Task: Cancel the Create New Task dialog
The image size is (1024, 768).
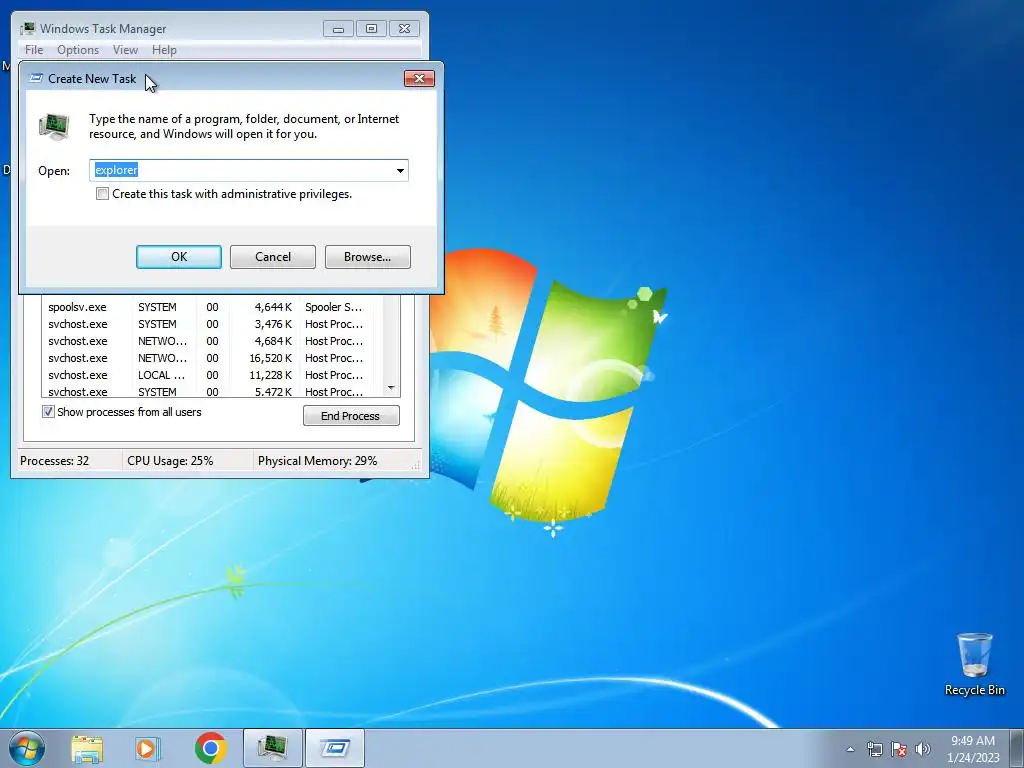Action: coord(273,257)
